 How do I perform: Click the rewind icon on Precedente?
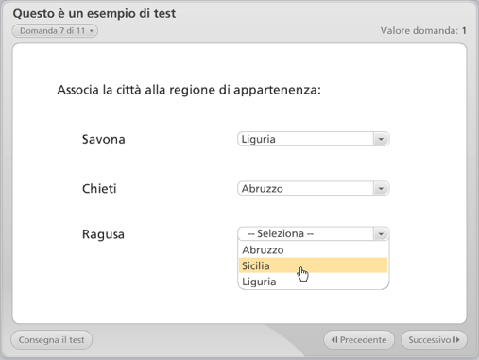point(334,340)
